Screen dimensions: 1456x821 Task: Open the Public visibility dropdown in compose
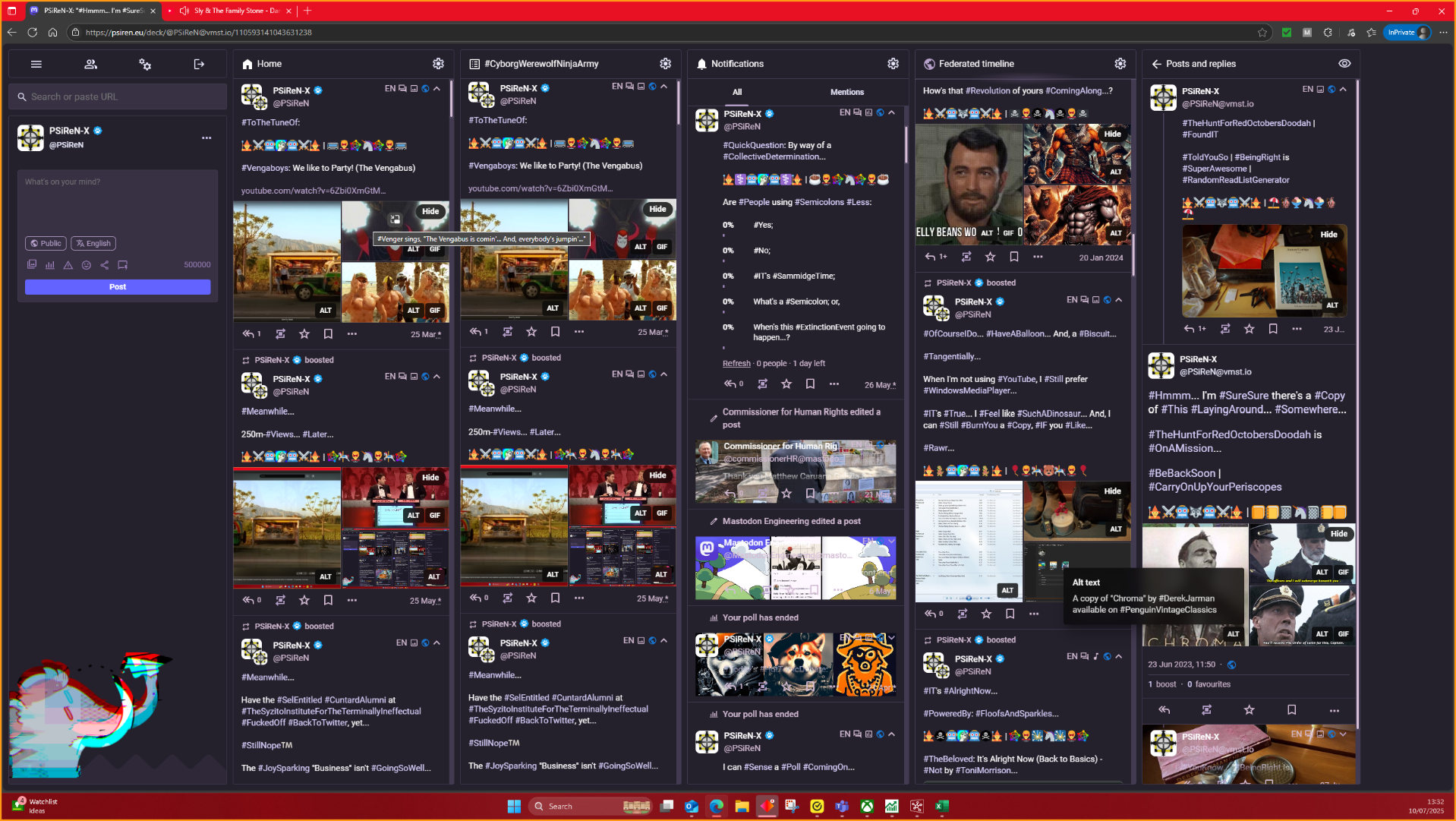46,244
